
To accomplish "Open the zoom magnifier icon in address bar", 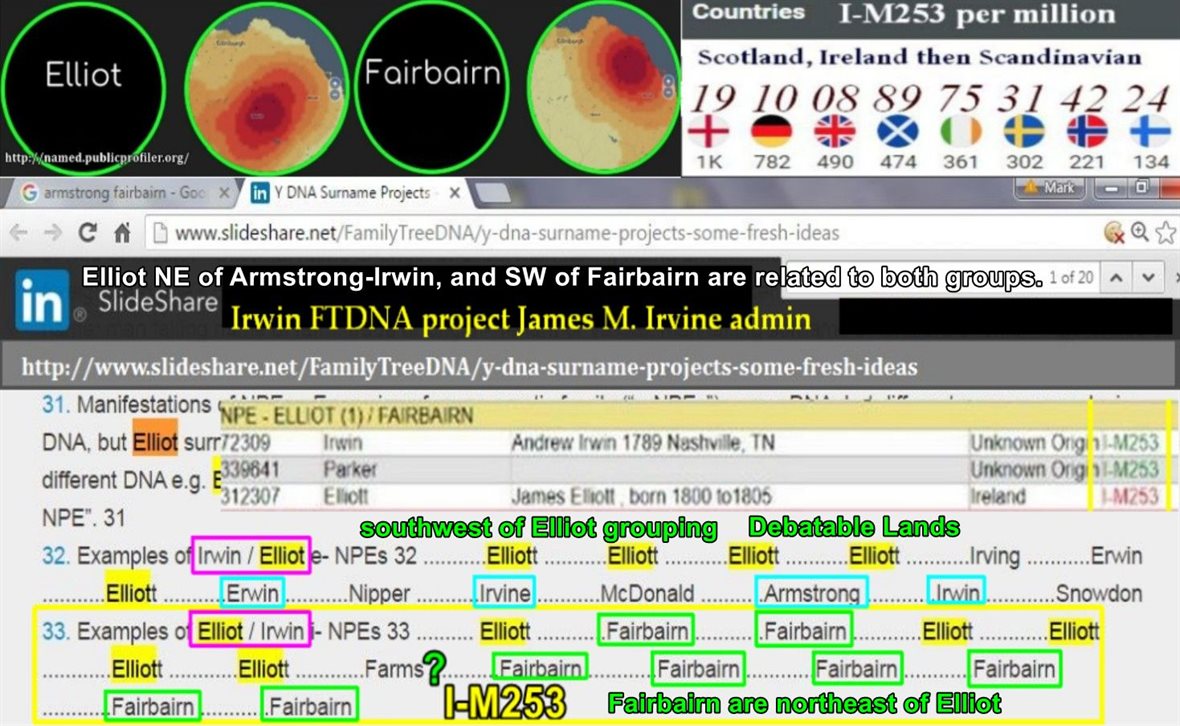I will (x=1140, y=232).
